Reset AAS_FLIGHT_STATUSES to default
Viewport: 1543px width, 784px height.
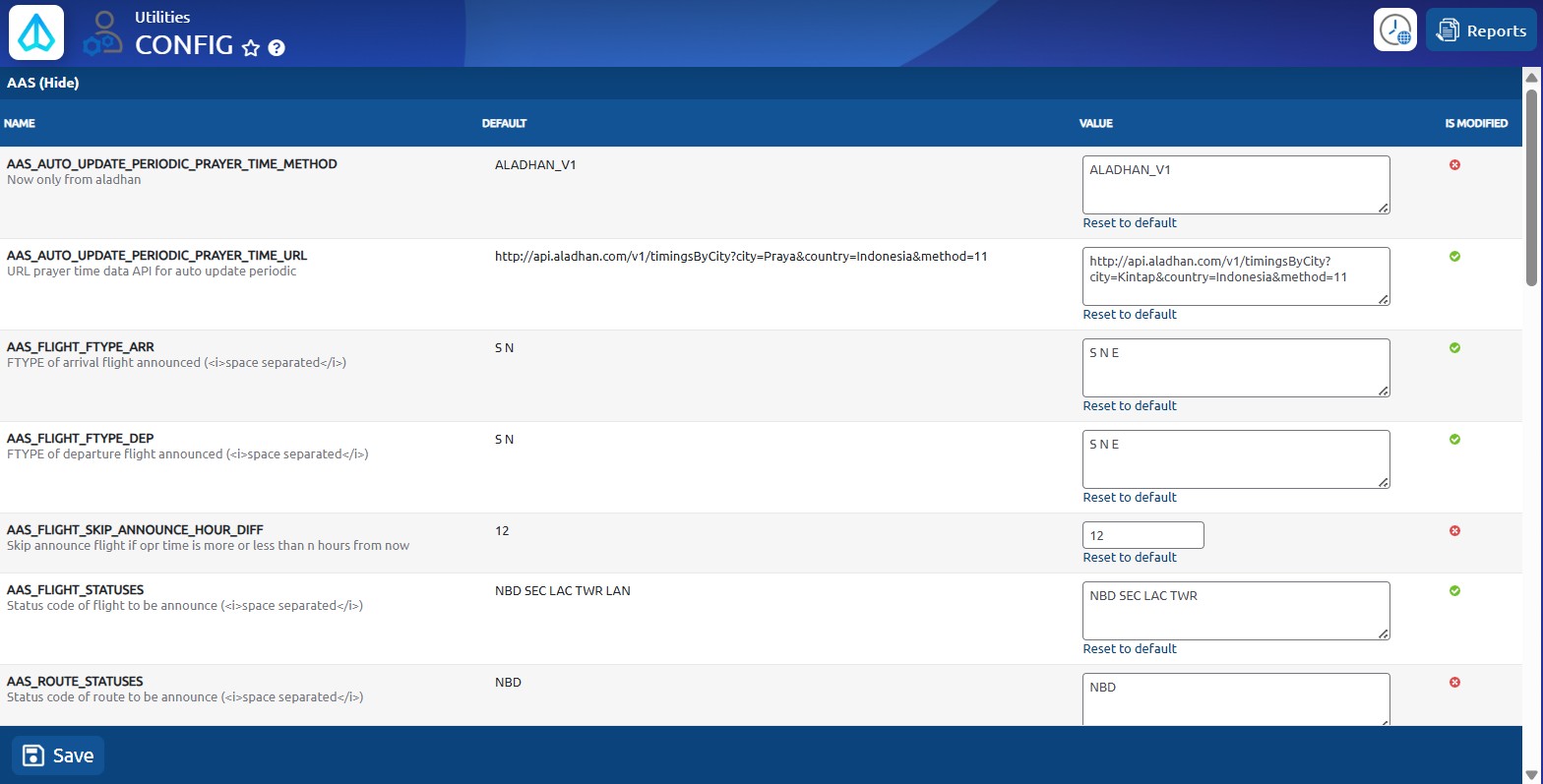click(1129, 649)
